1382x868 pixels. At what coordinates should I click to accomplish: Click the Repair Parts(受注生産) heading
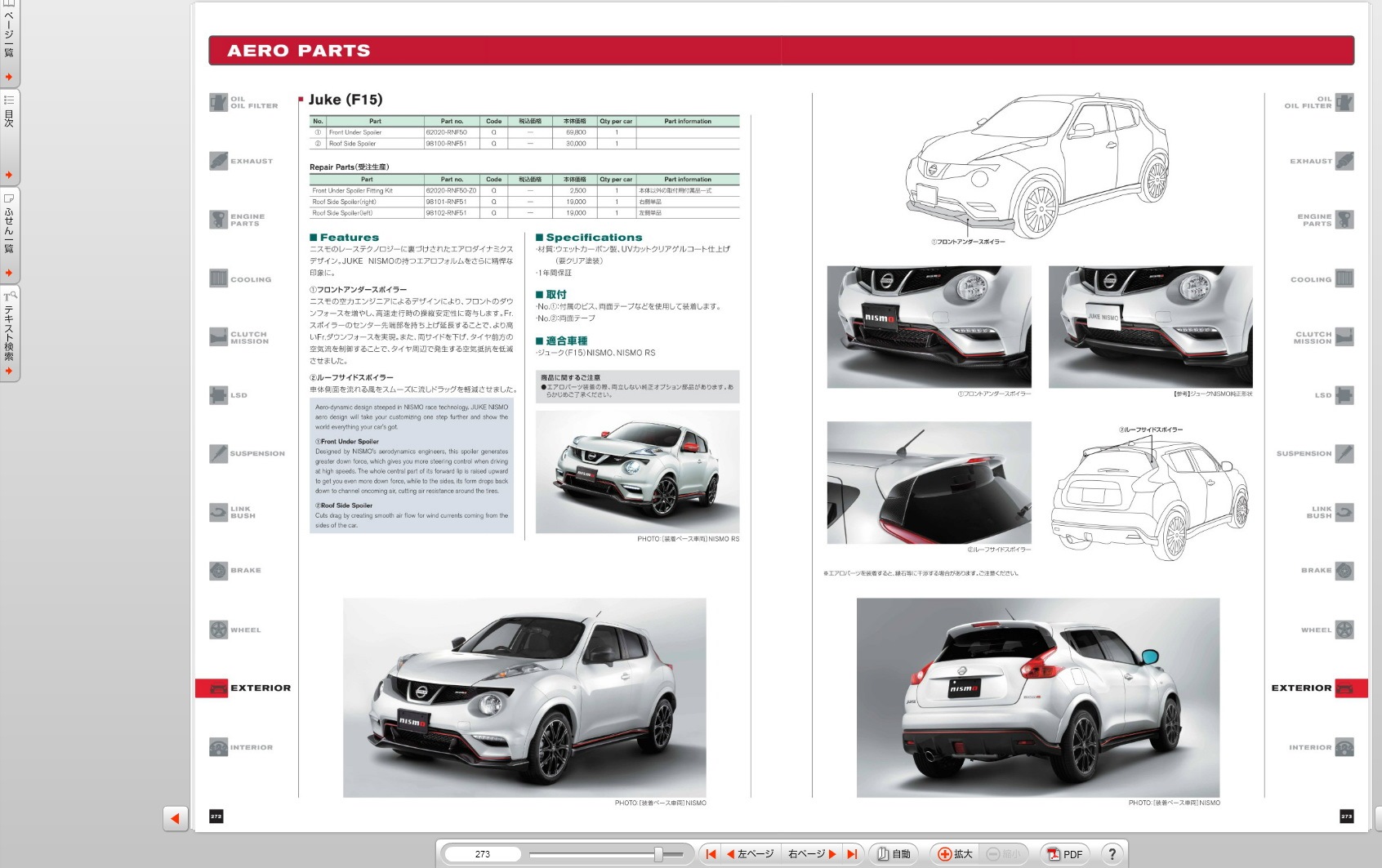pyautogui.click(x=350, y=167)
